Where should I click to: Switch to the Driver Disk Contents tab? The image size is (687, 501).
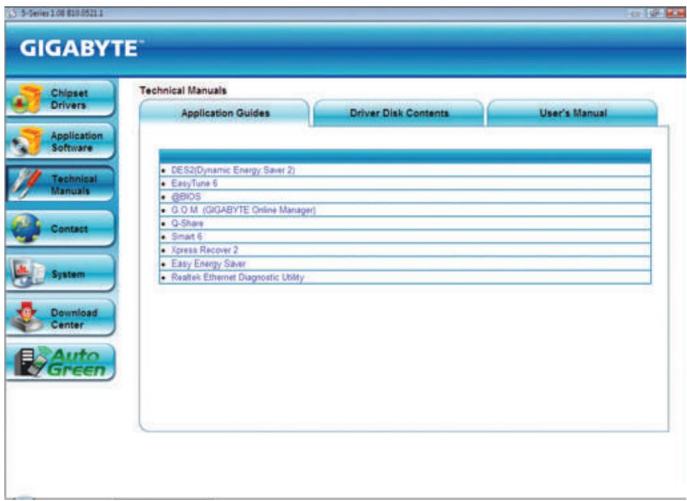point(399,113)
